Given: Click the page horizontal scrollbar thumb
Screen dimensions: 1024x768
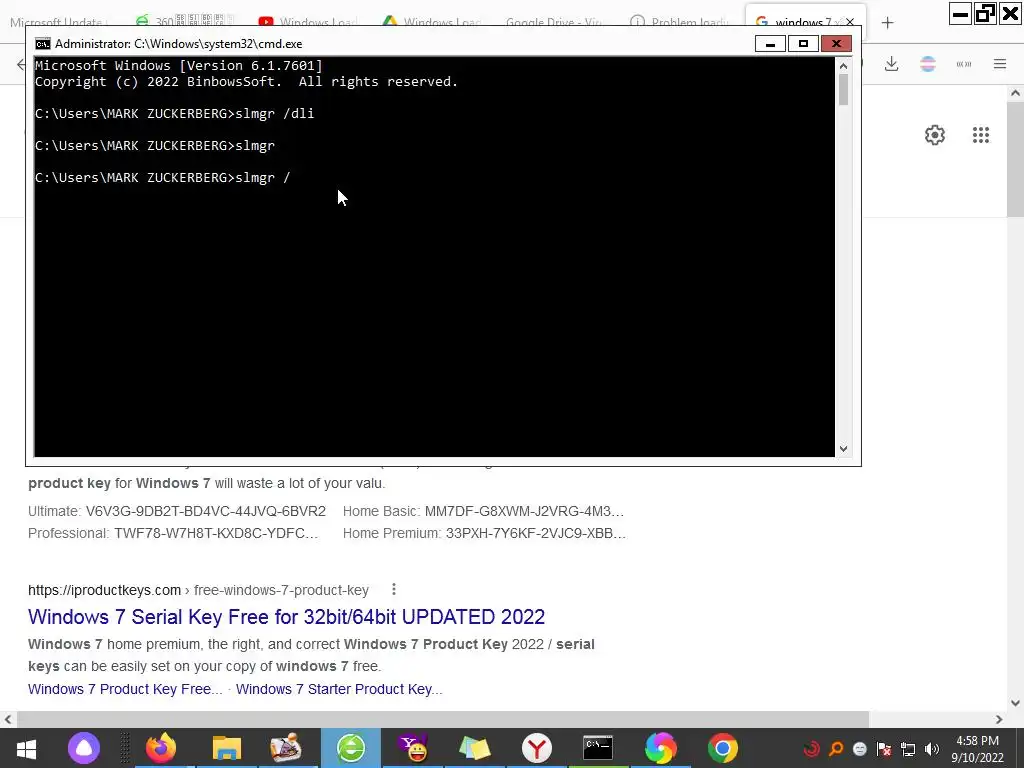Looking at the screenshot, I should [x=443, y=720].
